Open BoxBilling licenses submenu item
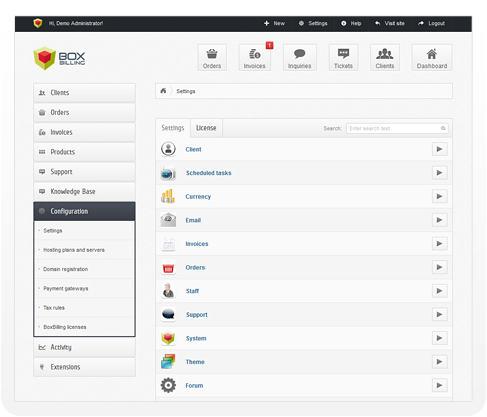487x417 pixels. [x=84, y=327]
